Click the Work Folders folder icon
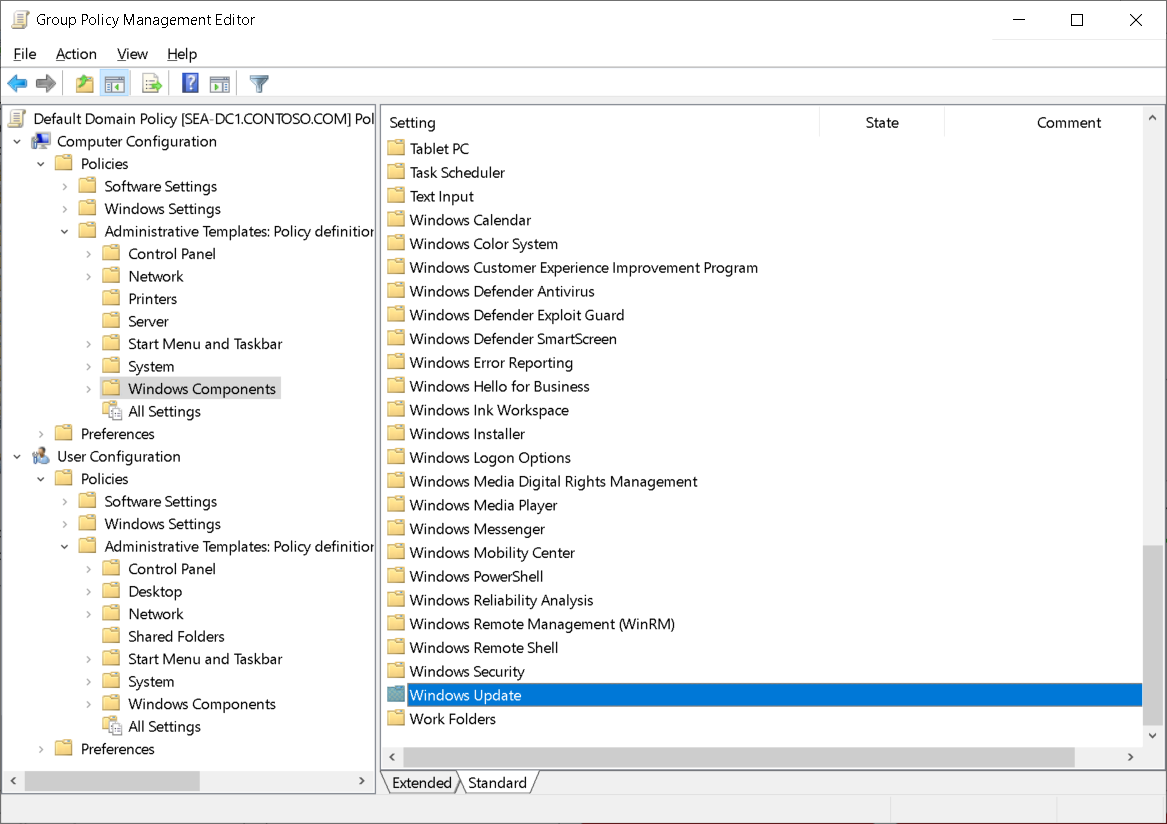 click(396, 718)
